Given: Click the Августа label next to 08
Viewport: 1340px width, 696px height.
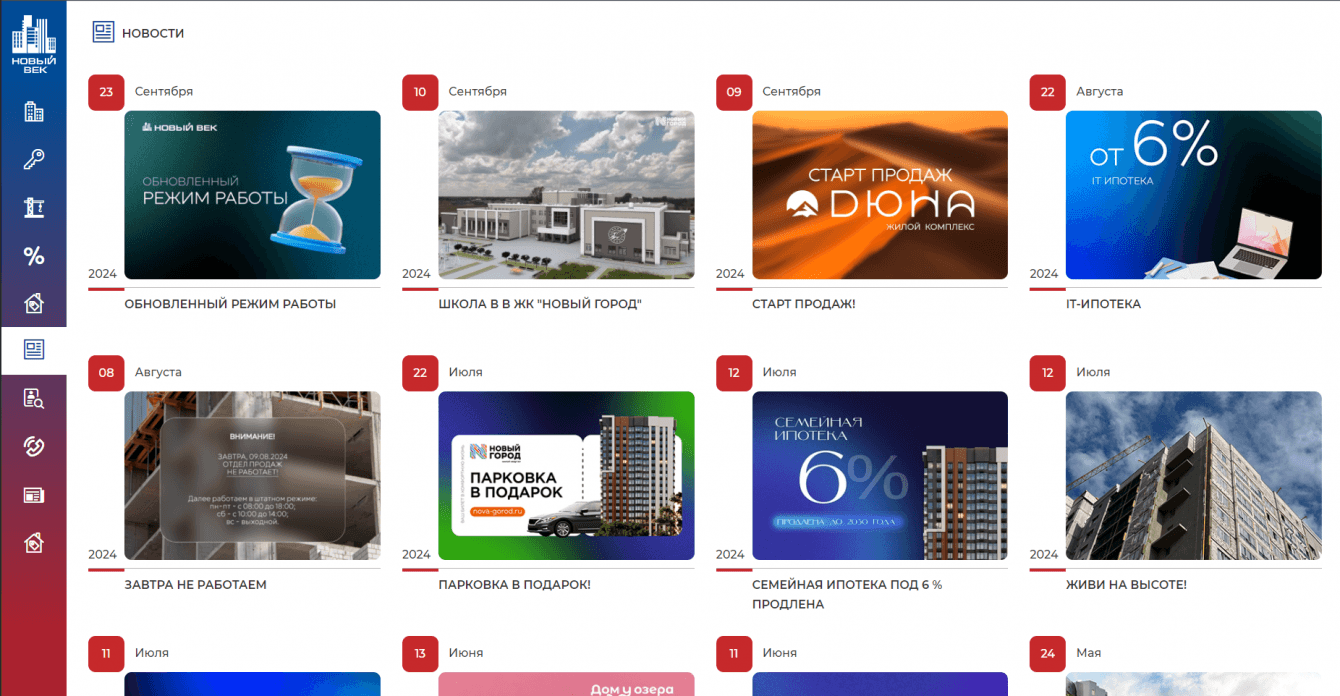Looking at the screenshot, I should tap(158, 372).
